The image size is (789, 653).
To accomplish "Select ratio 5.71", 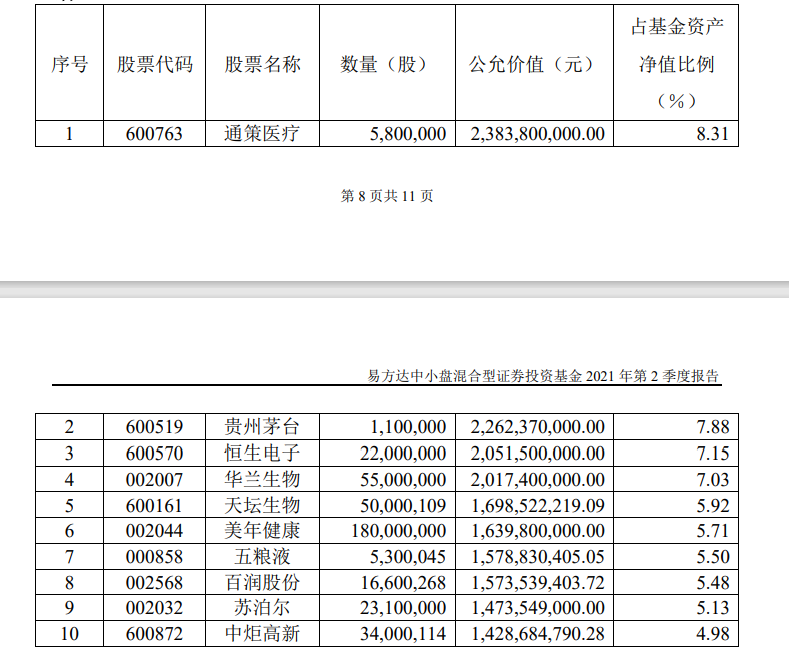I will (713, 531).
